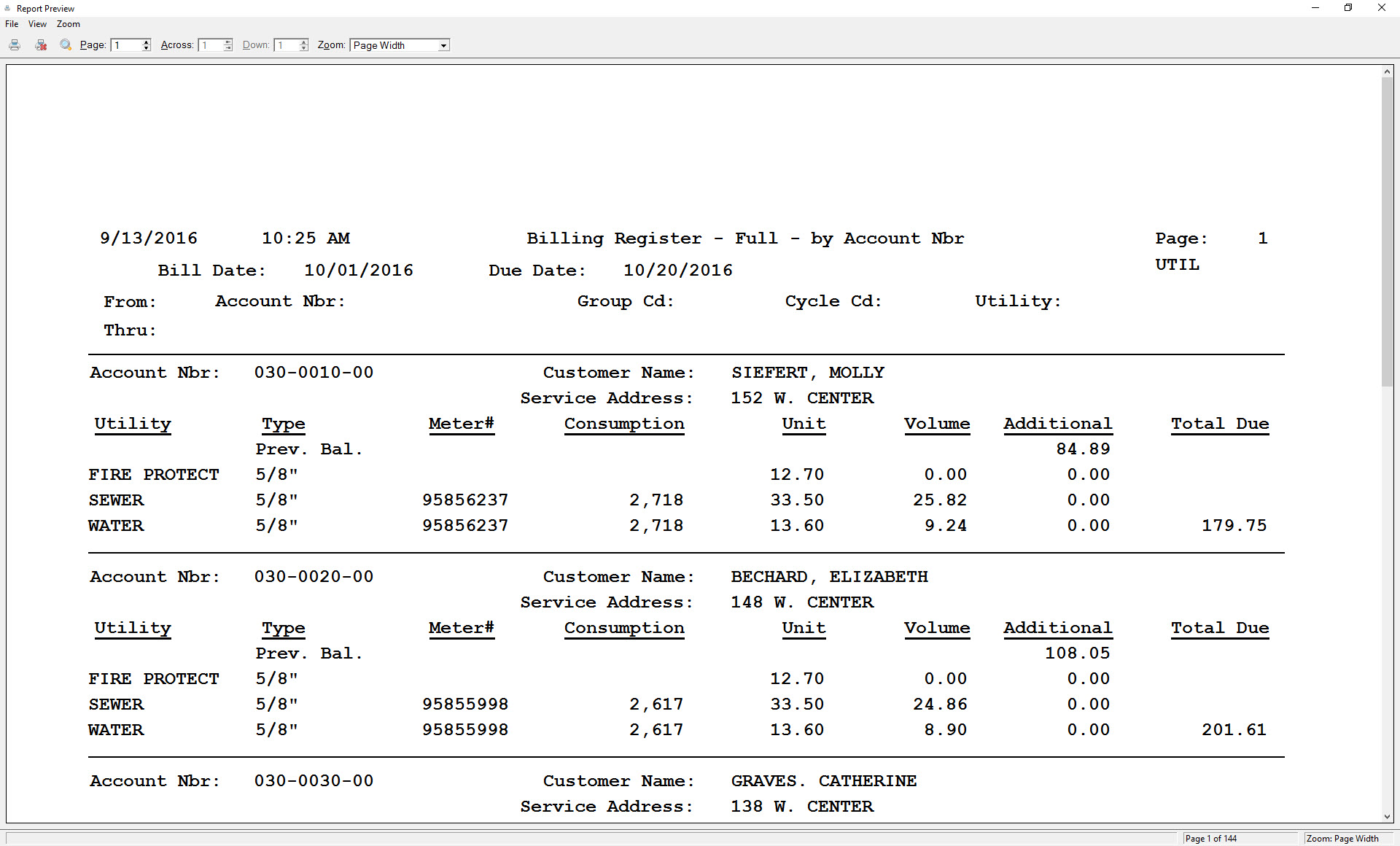Click the cancel print icon with red X

click(x=41, y=45)
